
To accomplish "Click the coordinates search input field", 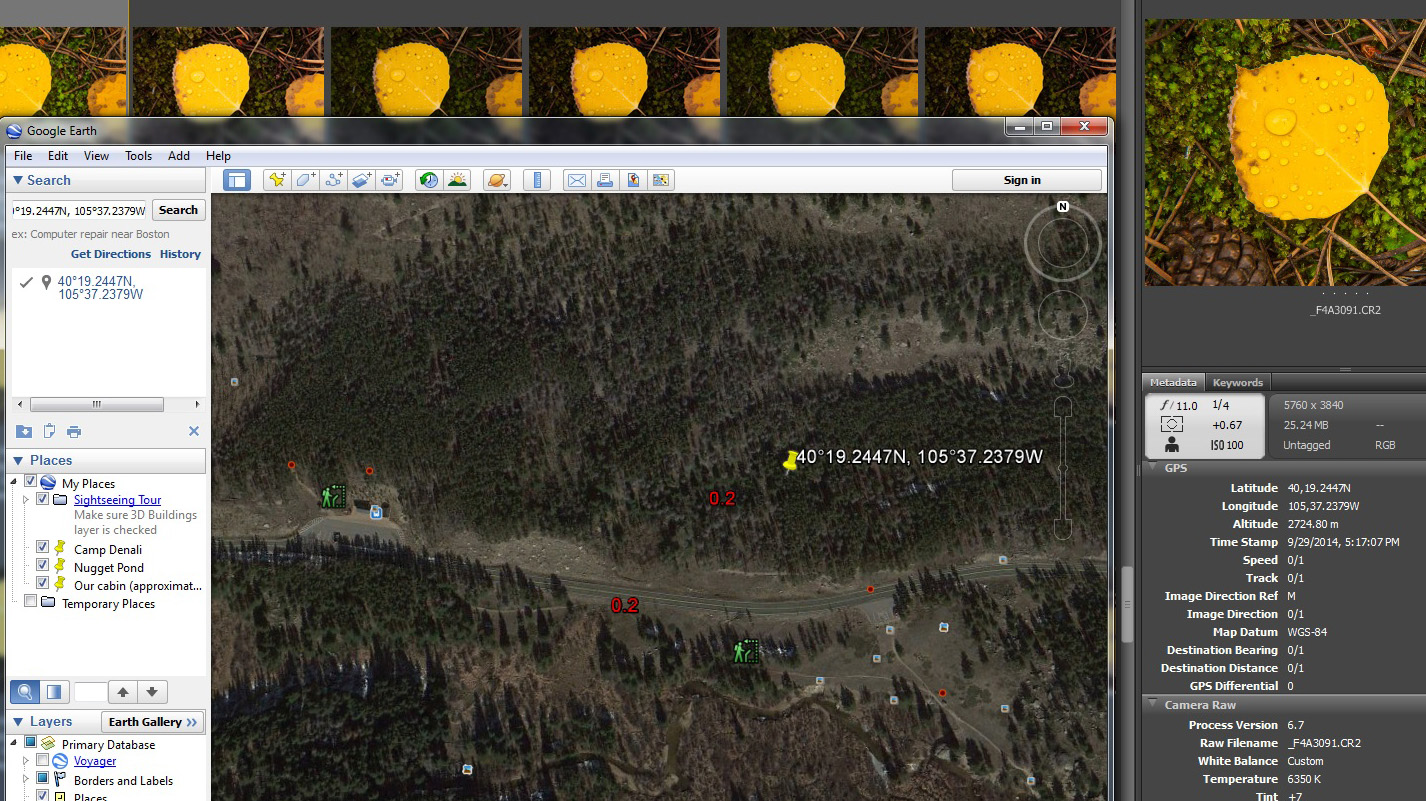I will (79, 210).
